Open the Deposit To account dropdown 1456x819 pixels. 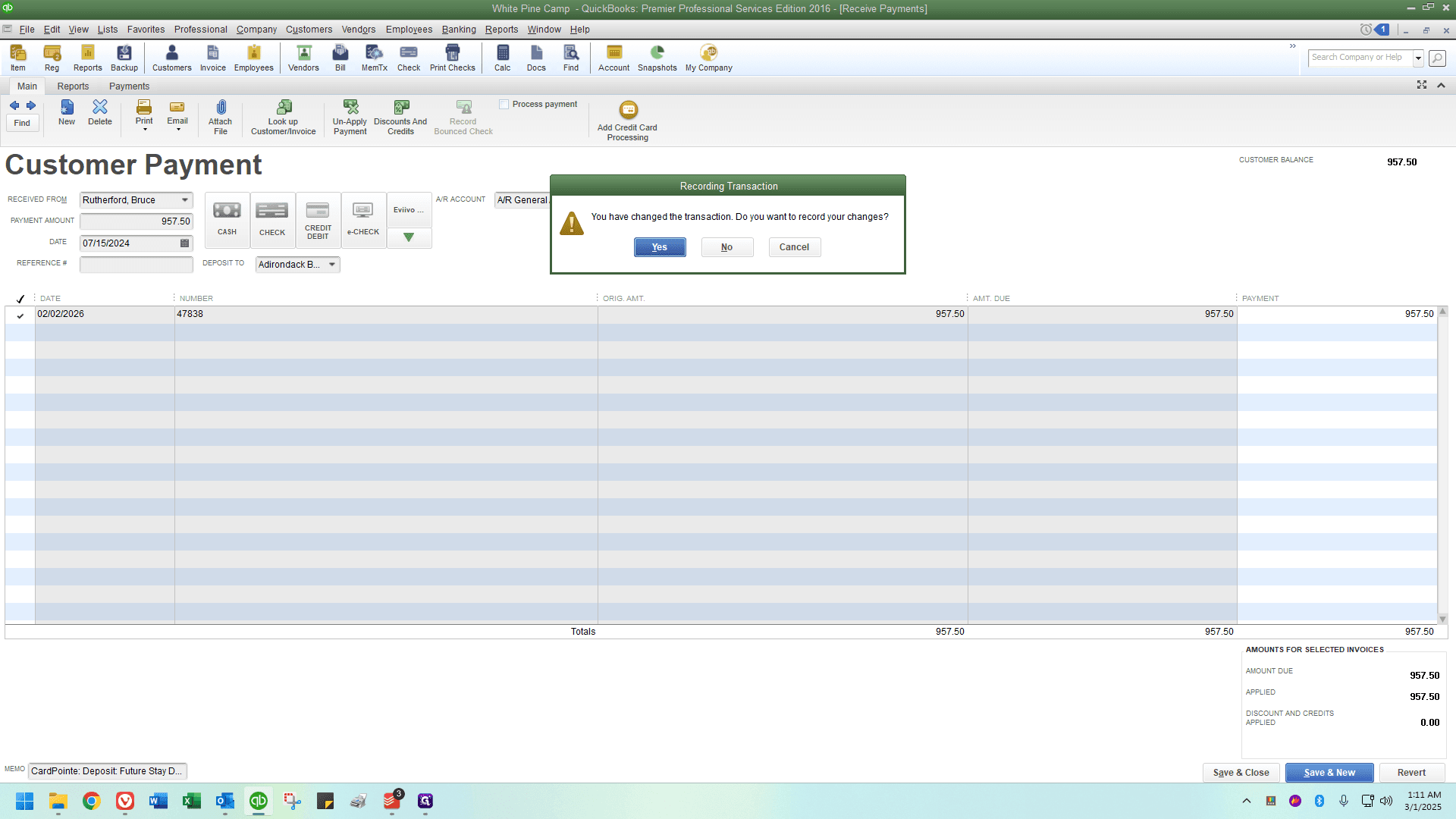[332, 265]
